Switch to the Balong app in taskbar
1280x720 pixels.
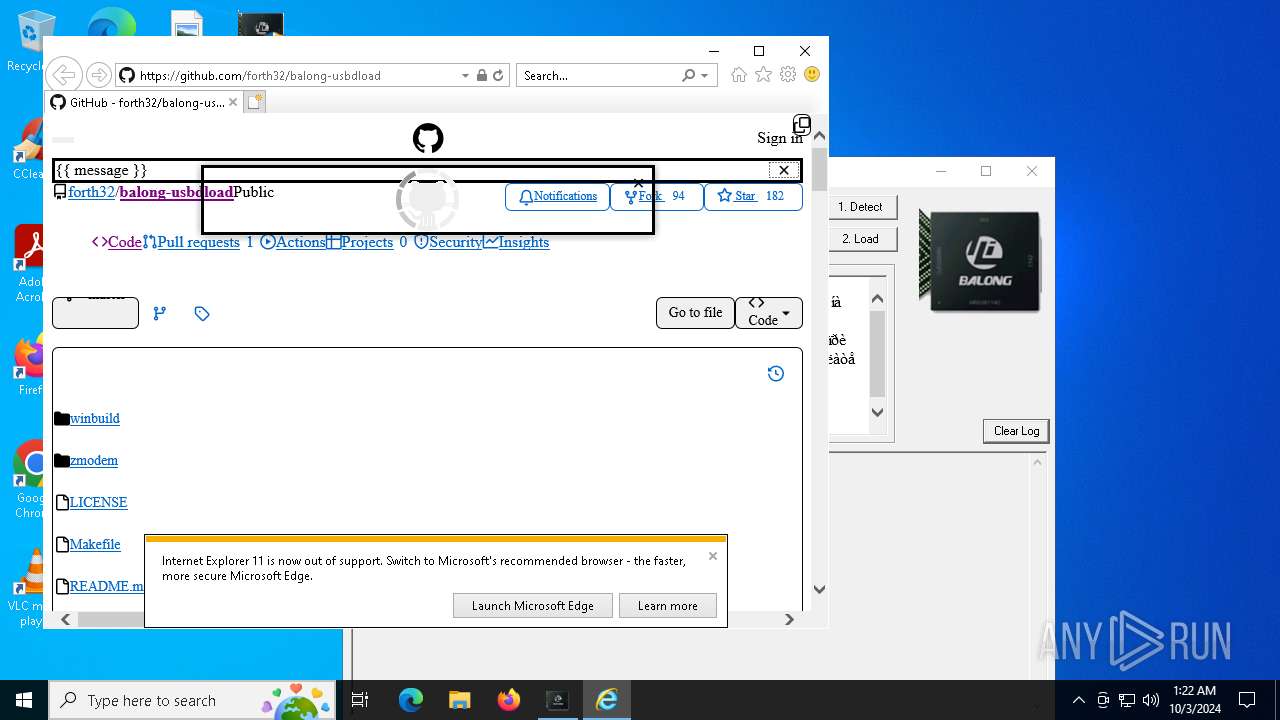[x=557, y=700]
